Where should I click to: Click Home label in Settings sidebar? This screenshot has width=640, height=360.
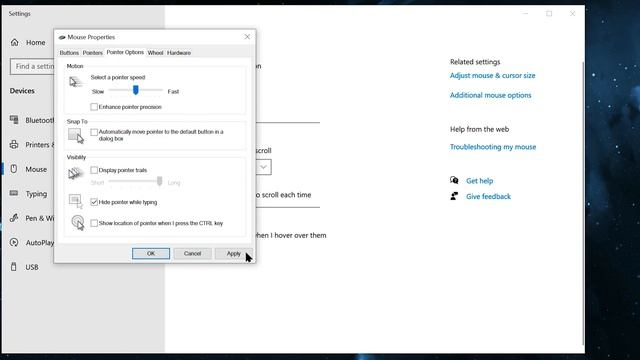[x=36, y=42]
